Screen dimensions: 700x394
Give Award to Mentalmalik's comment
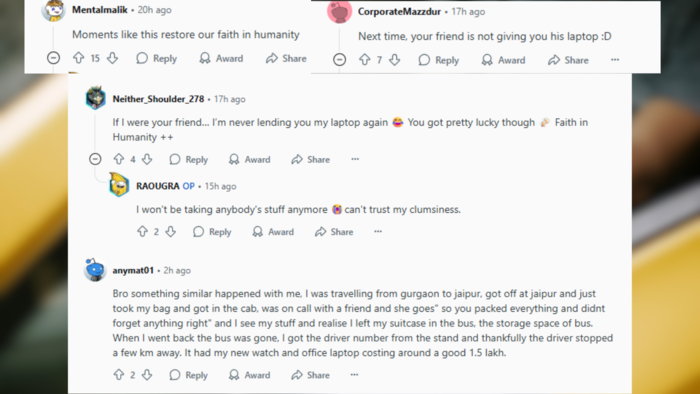[221, 58]
